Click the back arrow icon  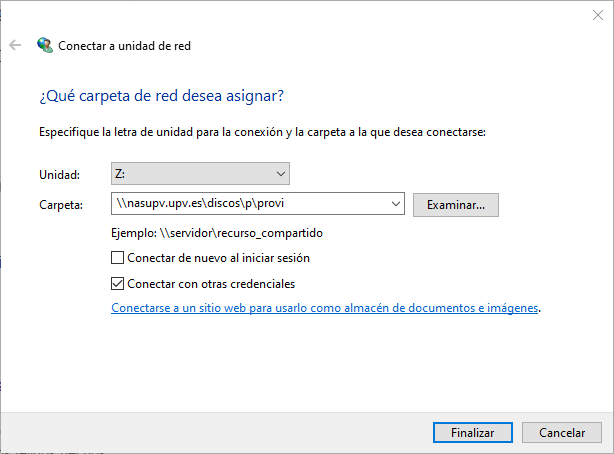pos(15,45)
